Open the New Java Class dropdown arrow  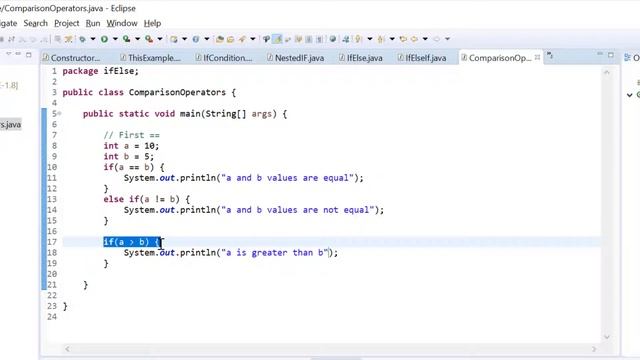[x=207, y=39]
